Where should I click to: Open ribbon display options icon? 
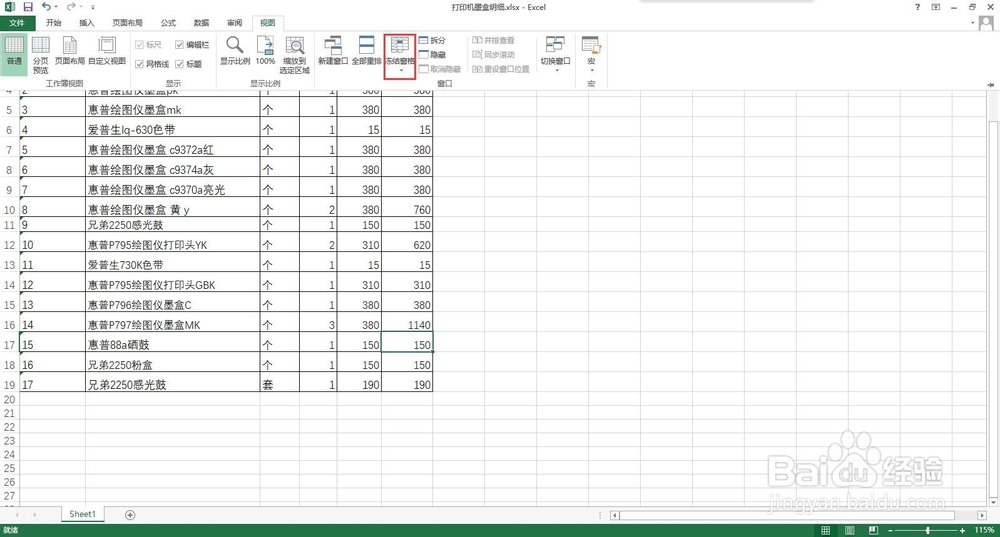tap(935, 7)
